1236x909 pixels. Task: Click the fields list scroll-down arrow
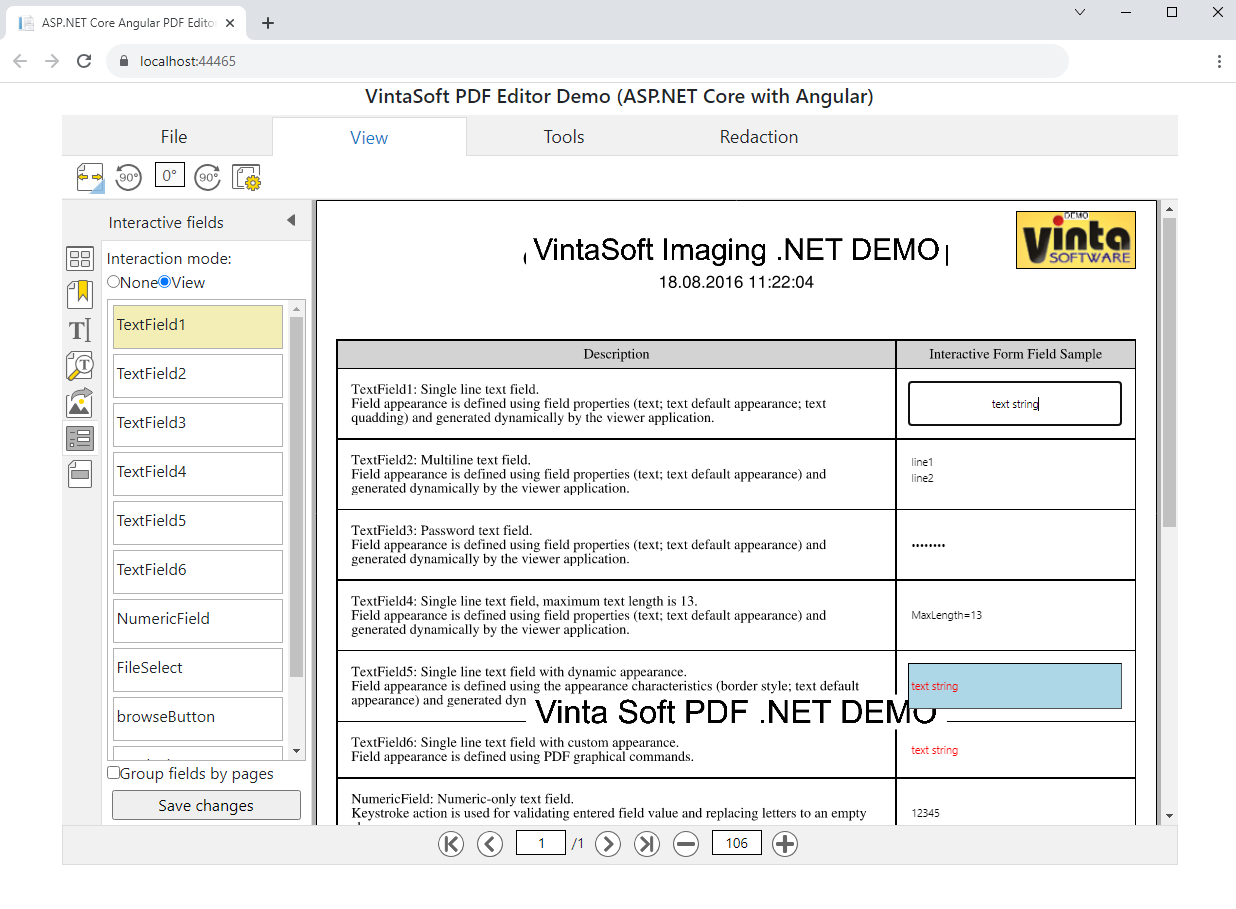pyautogui.click(x=296, y=751)
